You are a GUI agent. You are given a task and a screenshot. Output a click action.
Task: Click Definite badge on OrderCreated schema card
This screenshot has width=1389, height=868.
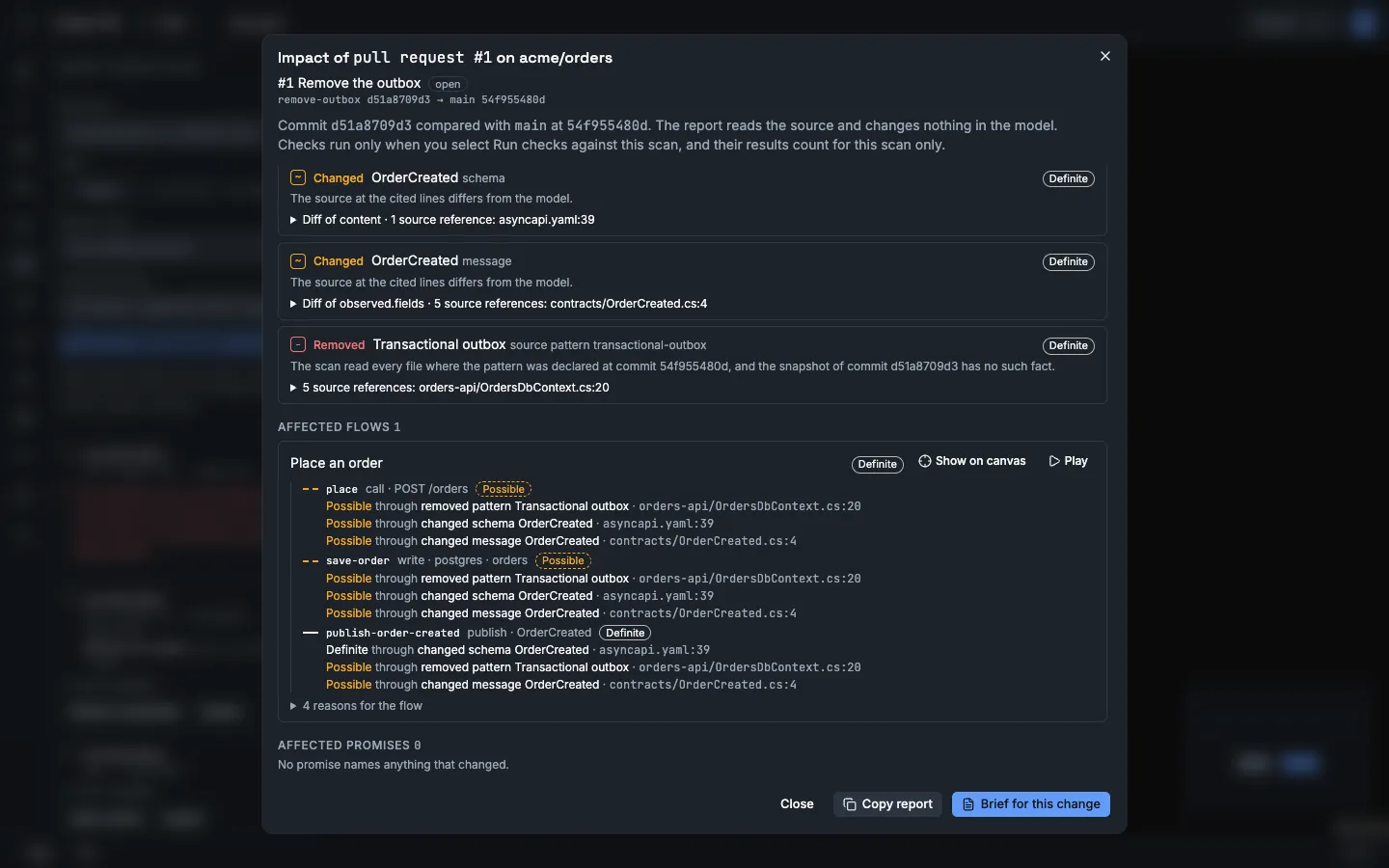(1068, 178)
